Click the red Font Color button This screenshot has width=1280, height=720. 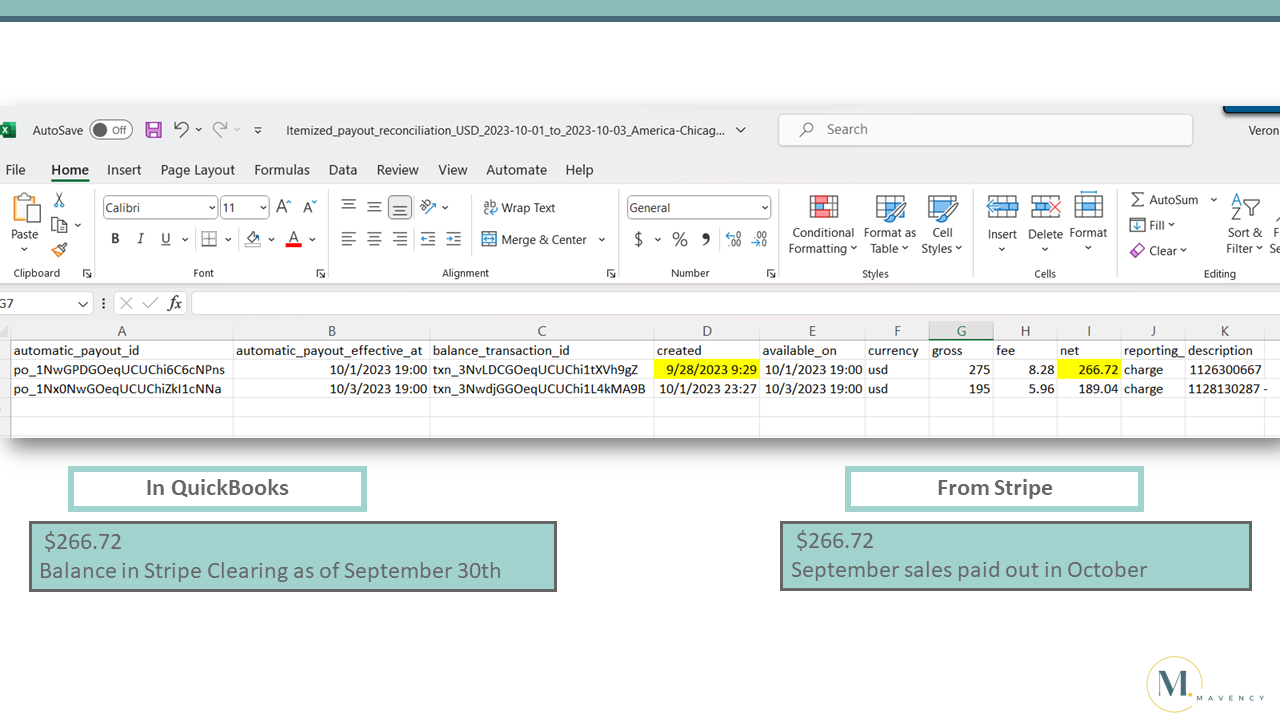point(293,239)
